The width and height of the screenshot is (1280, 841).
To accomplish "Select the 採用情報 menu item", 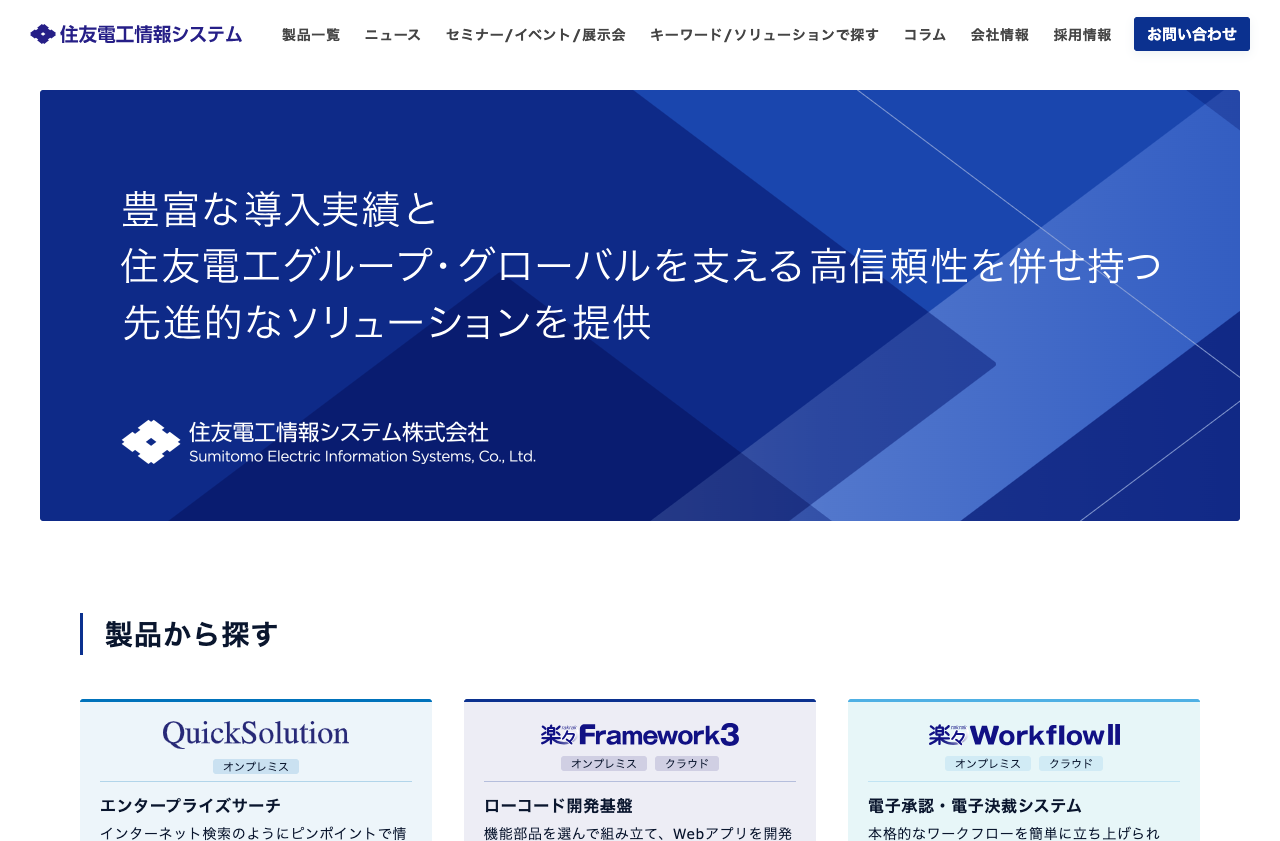I will [1082, 34].
